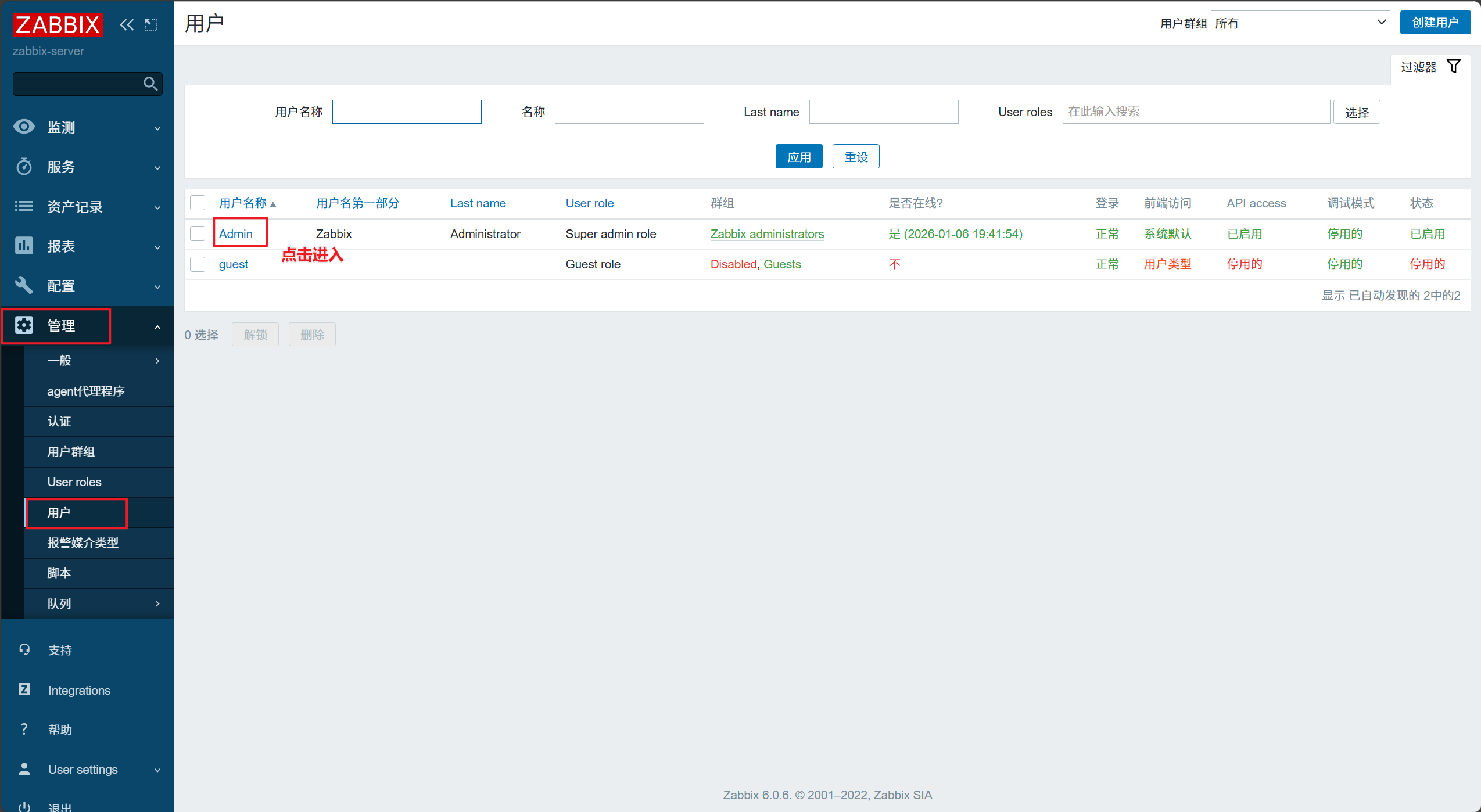
Task: Toggle the select-all users checkbox
Action: [x=198, y=203]
